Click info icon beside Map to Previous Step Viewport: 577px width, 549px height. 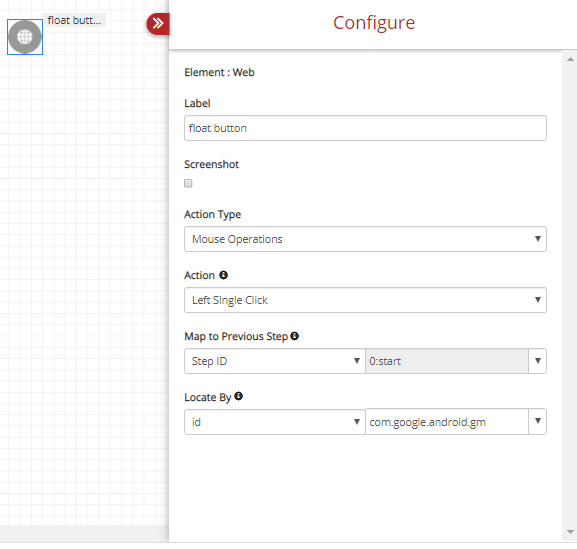(294, 336)
